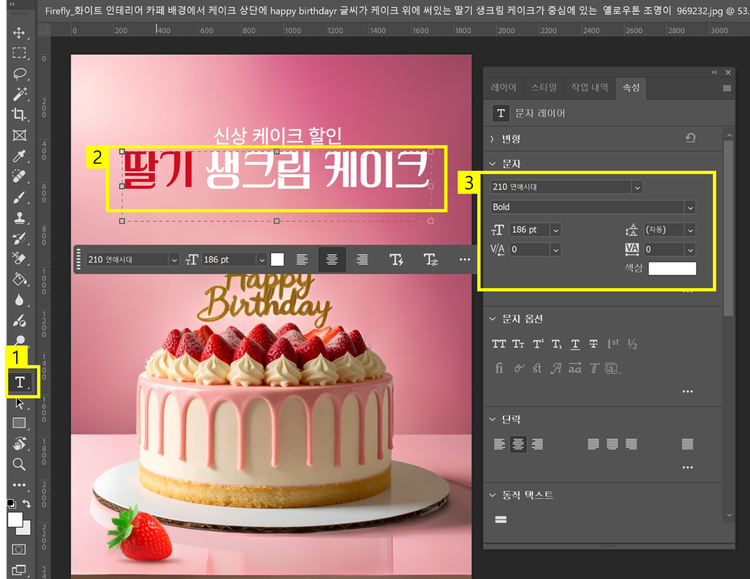Collapse the 단락 section
The height and width of the screenshot is (579, 750).
492,419
